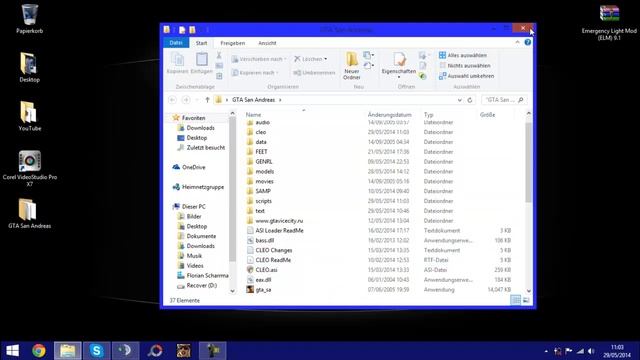Select the SAMP folder
Viewport: 640px width, 360px height.
click(x=263, y=191)
